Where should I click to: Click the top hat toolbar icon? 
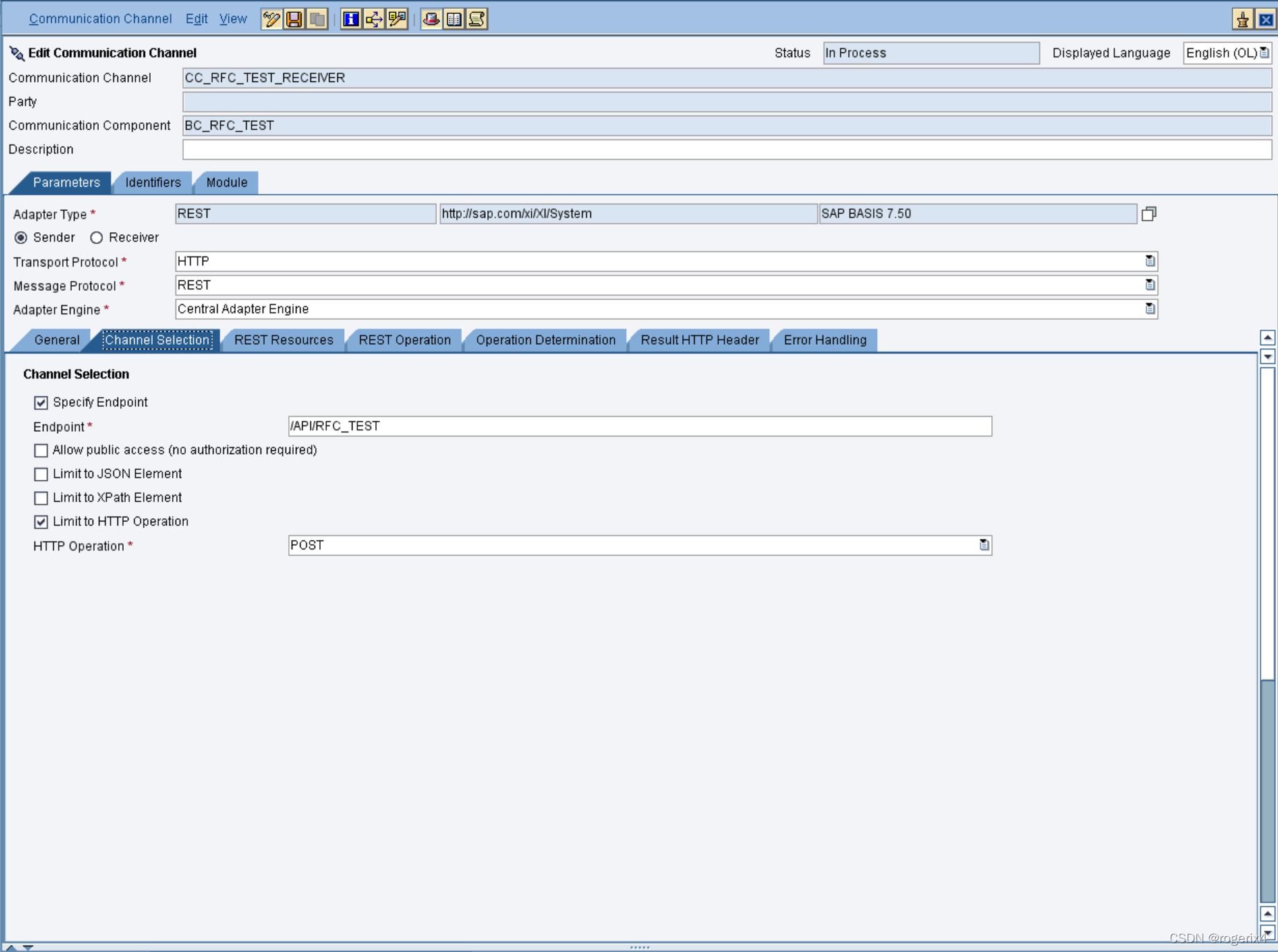[x=431, y=19]
